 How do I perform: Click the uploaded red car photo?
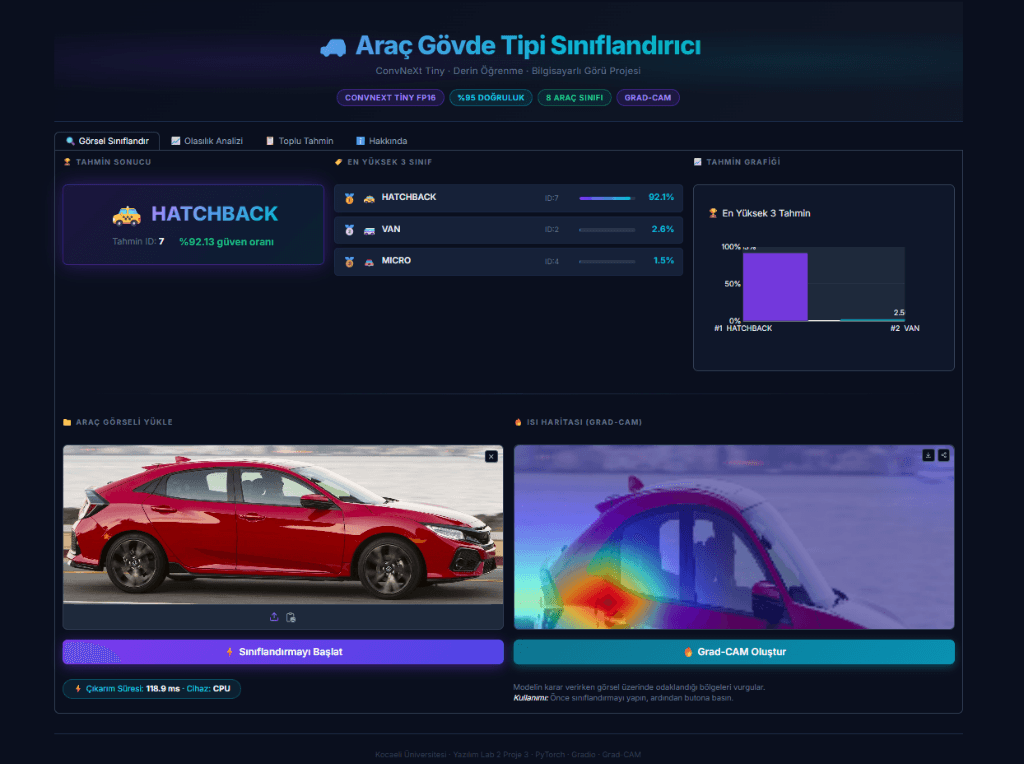pyautogui.click(x=283, y=525)
